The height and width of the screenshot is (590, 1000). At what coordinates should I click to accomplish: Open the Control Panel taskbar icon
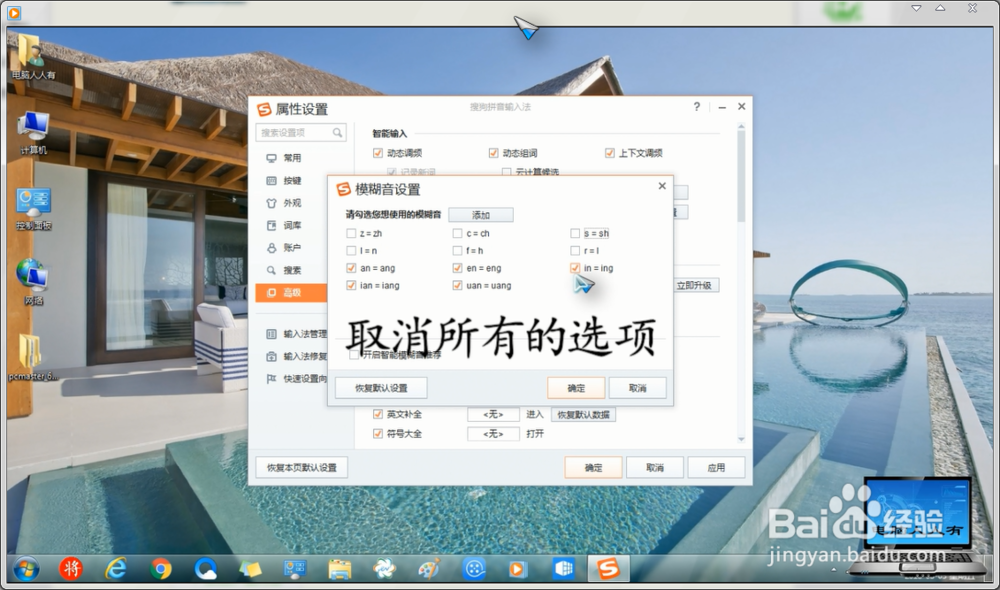click(x=295, y=568)
